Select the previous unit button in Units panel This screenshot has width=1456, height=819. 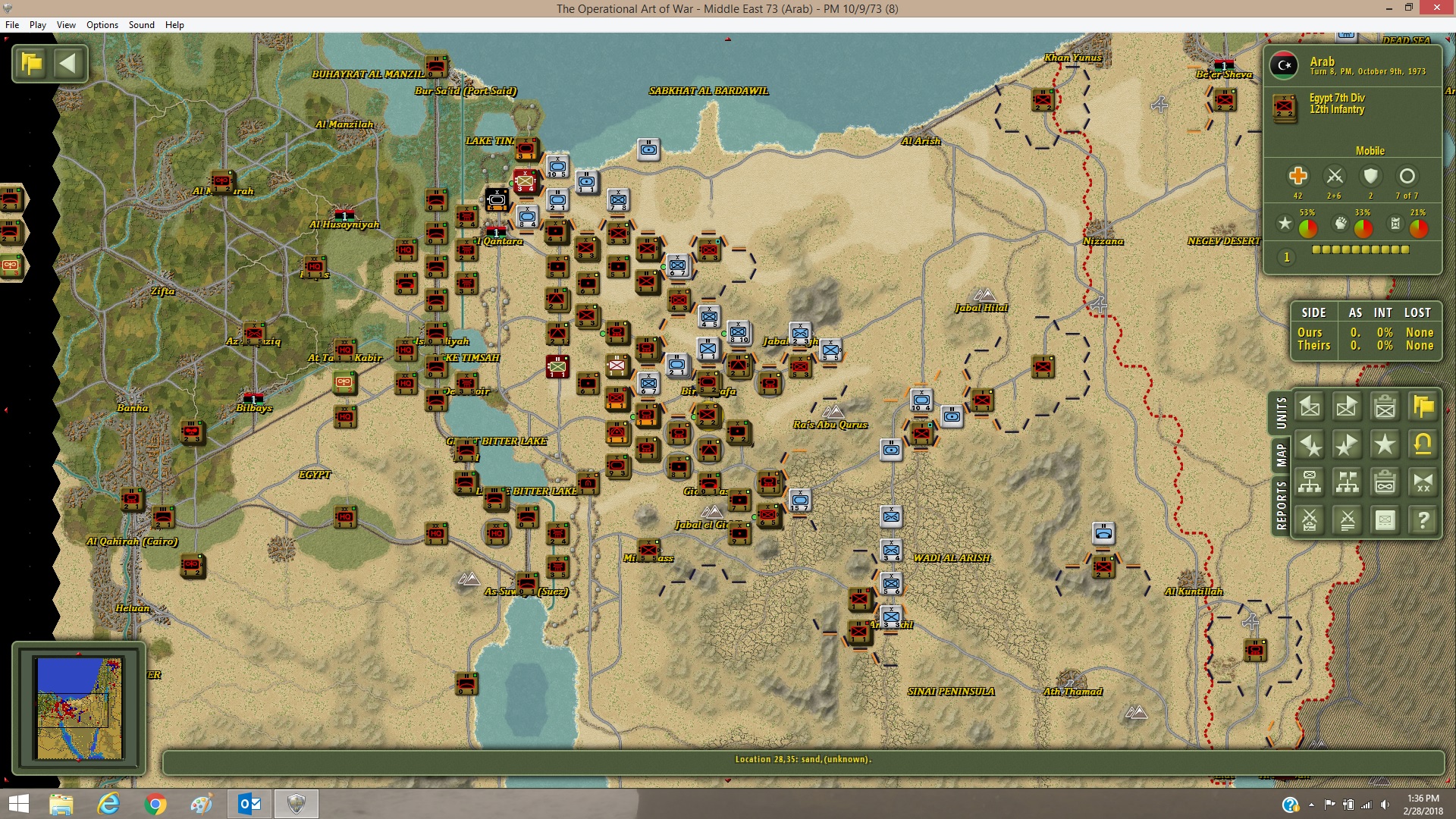click(x=1310, y=407)
